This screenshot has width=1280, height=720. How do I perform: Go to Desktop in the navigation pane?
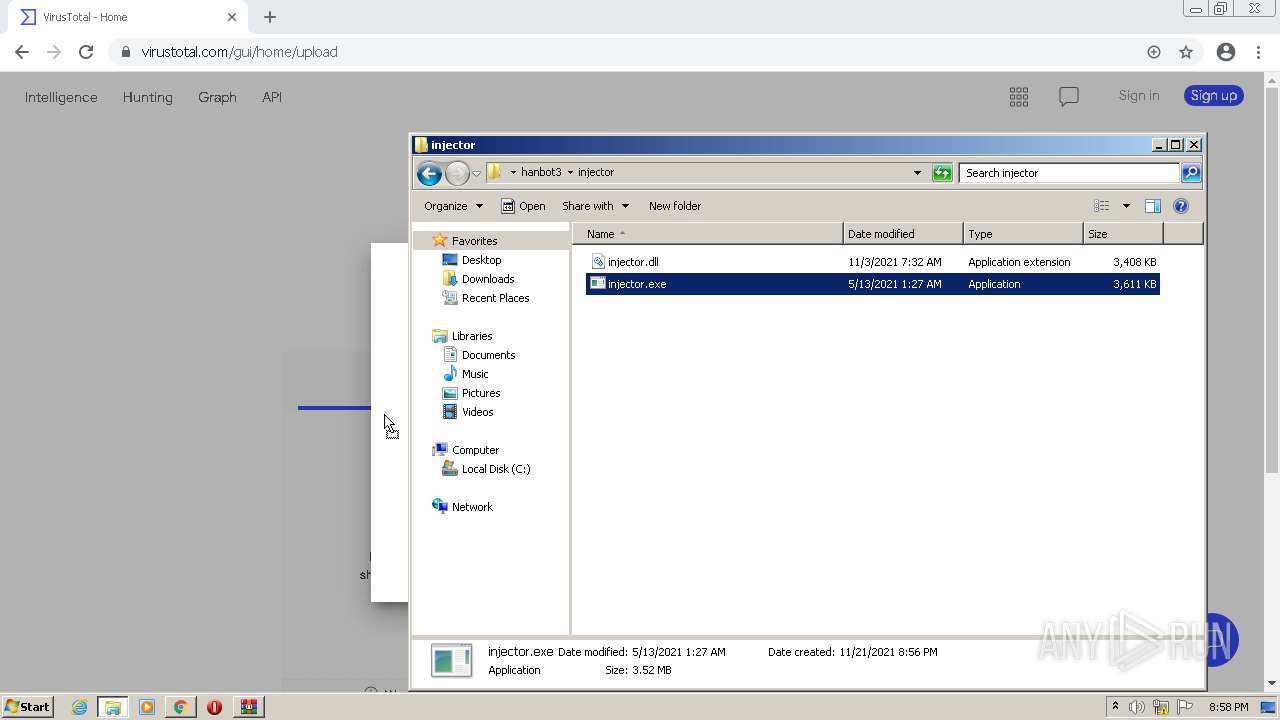[481, 260]
